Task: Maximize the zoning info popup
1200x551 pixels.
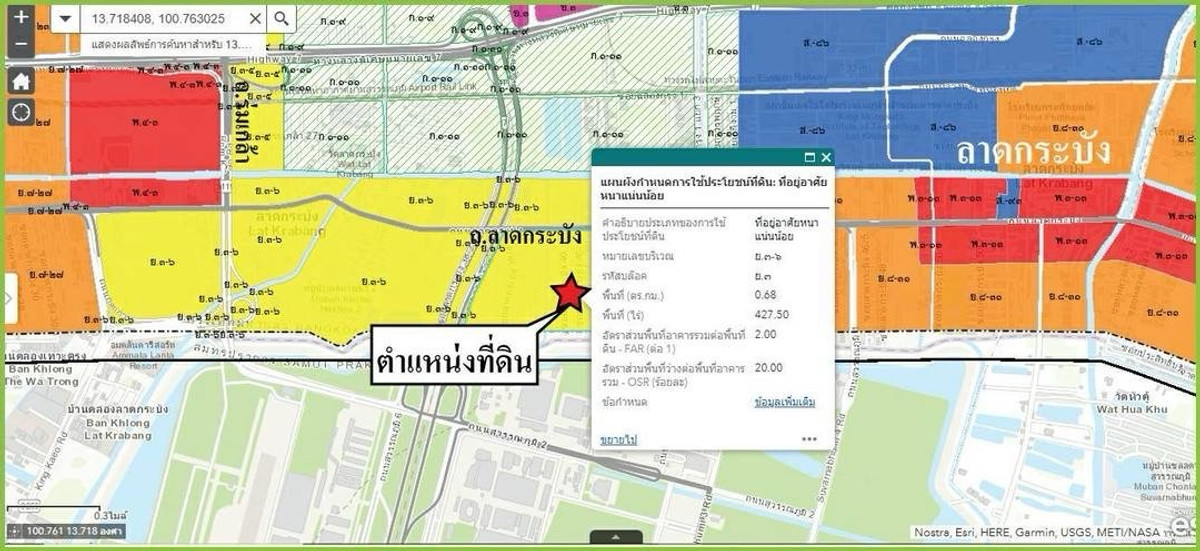Action: tap(809, 158)
